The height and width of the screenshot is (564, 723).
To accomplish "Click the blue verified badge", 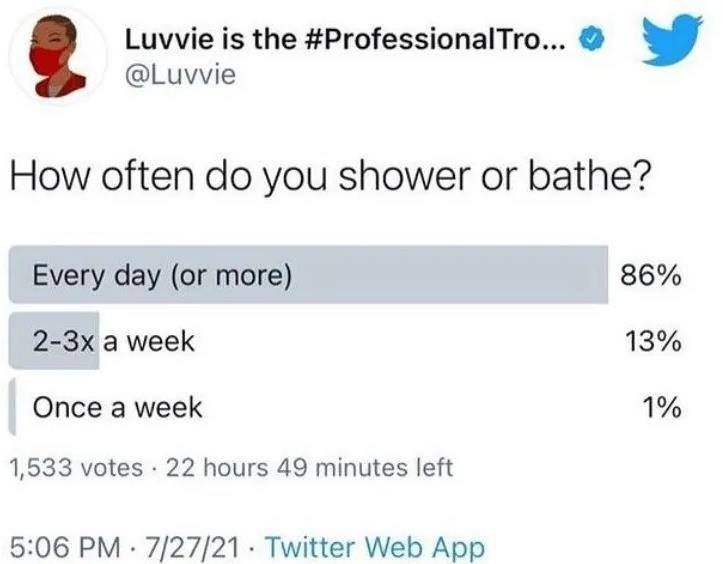I will [592, 41].
